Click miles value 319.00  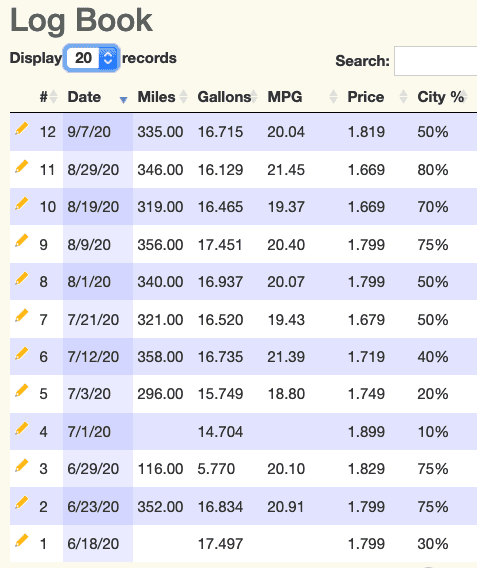(x=160, y=207)
